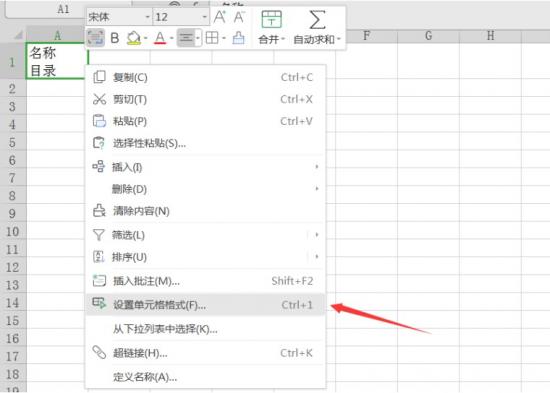The image size is (550, 393).
Task: Choose 插入批注(M)... menu entry
Action: [x=205, y=281]
